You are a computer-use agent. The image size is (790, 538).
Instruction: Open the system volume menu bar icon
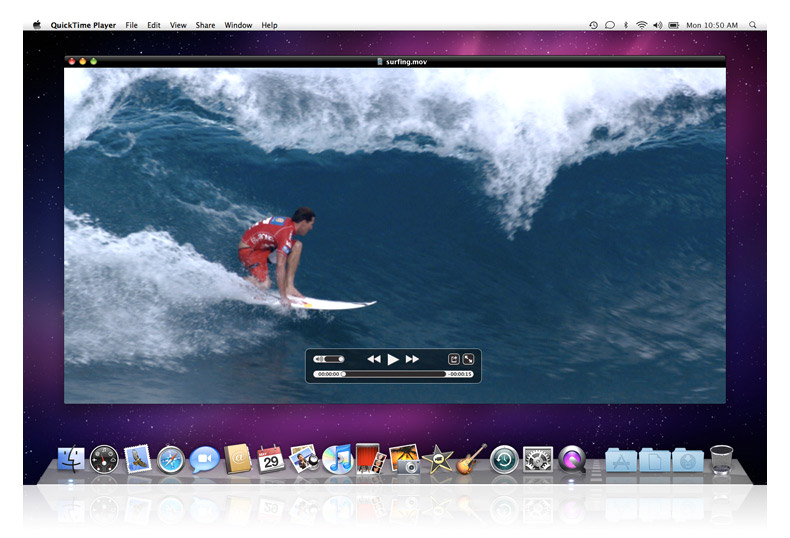[657, 25]
